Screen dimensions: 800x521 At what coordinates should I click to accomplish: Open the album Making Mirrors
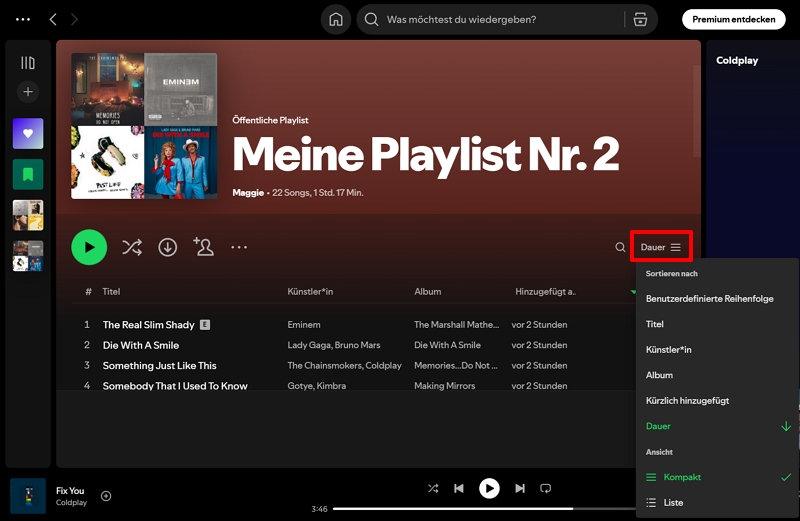pyautogui.click(x=444, y=386)
